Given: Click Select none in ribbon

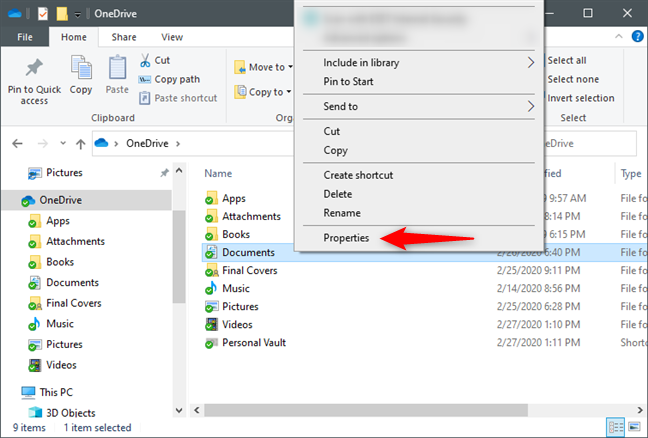Looking at the screenshot, I should pos(573,79).
